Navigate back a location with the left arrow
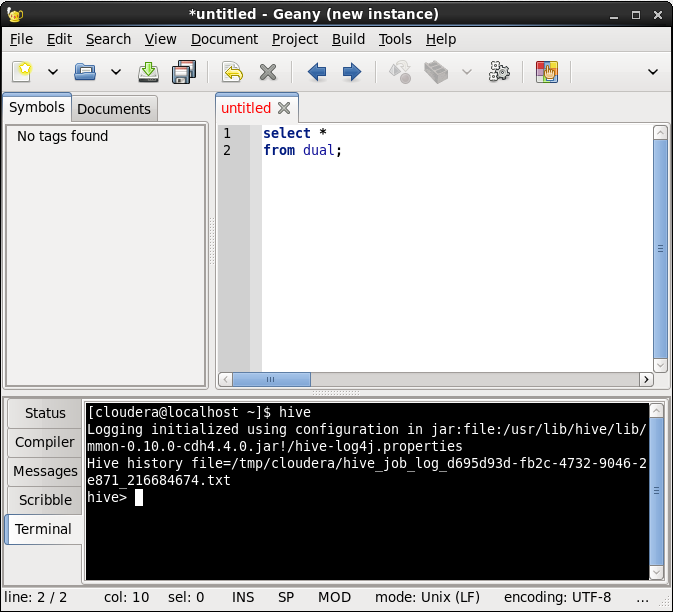The height and width of the screenshot is (612, 673). 317,72
